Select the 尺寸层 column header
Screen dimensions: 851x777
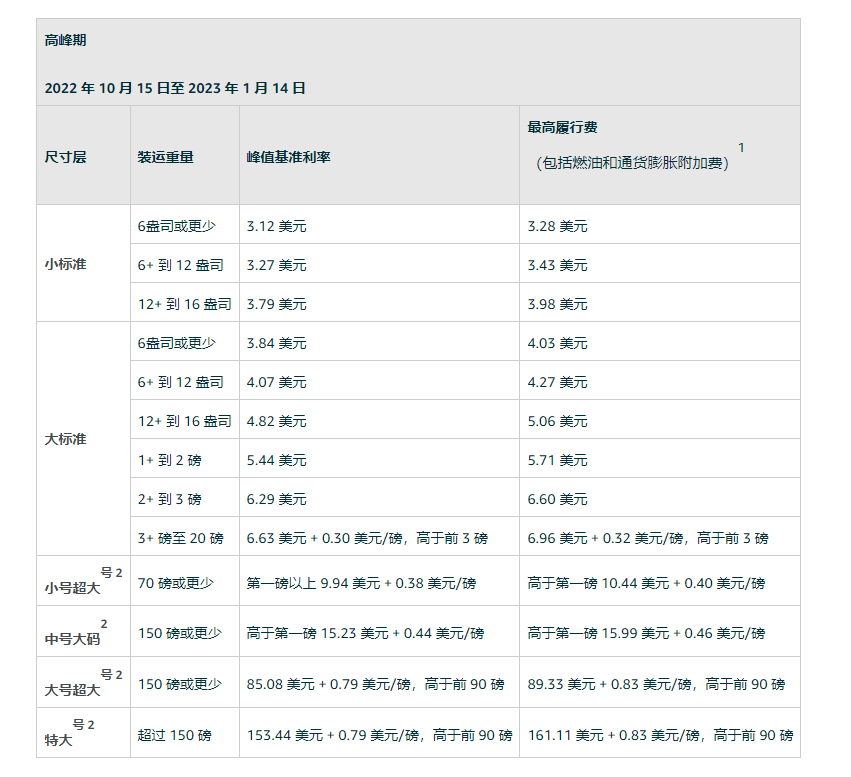point(66,157)
